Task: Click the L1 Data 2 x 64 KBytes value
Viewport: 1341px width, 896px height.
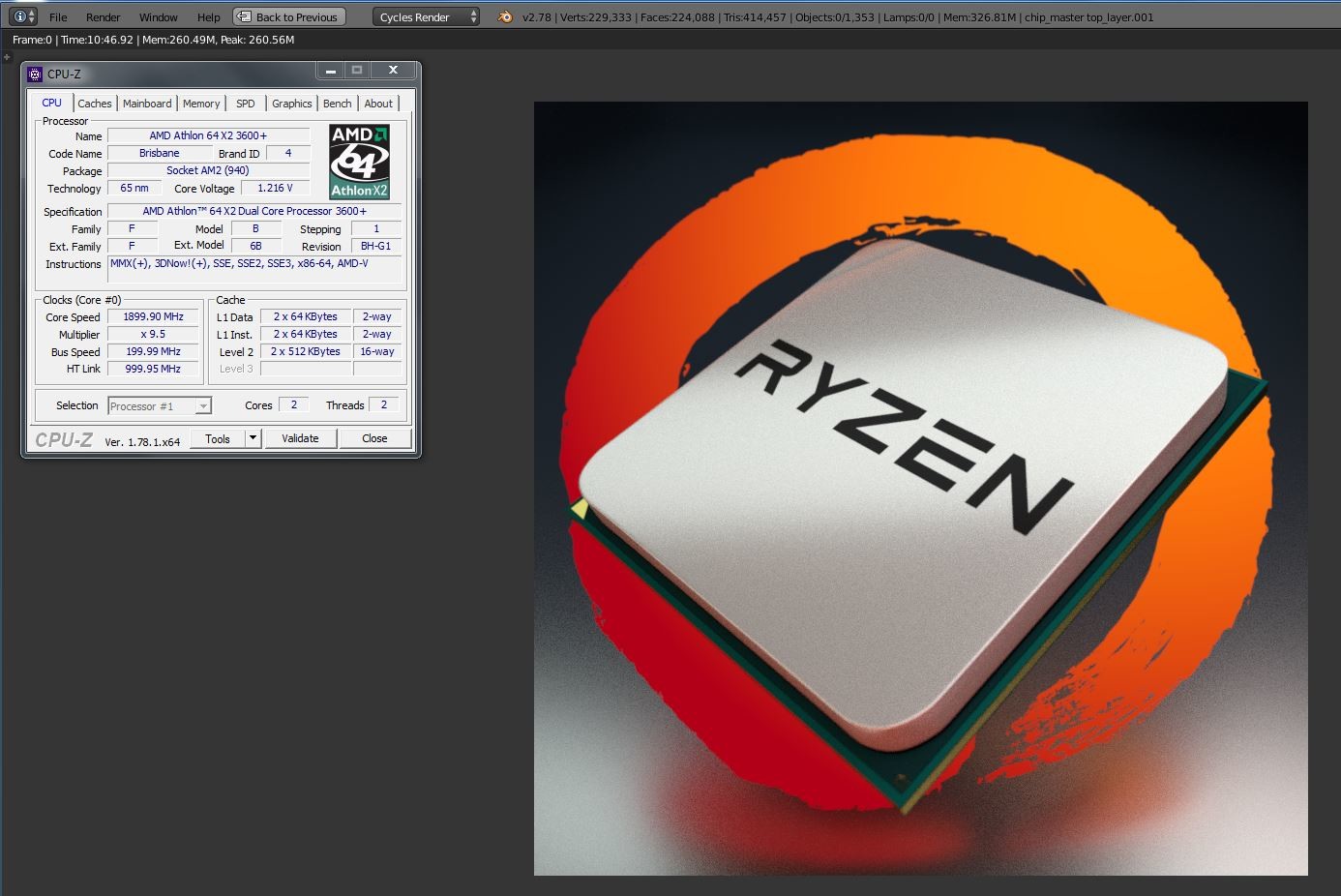Action: [x=306, y=316]
